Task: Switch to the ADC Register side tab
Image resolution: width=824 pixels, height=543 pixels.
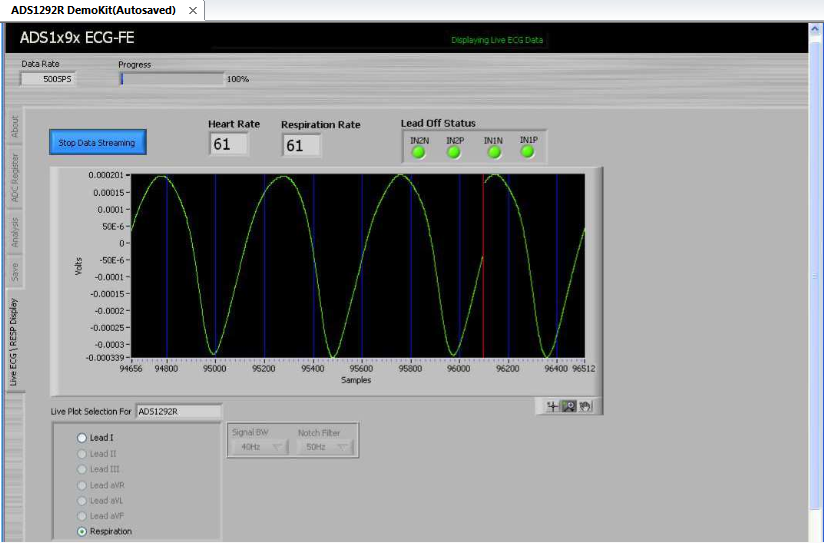Action: (x=15, y=178)
